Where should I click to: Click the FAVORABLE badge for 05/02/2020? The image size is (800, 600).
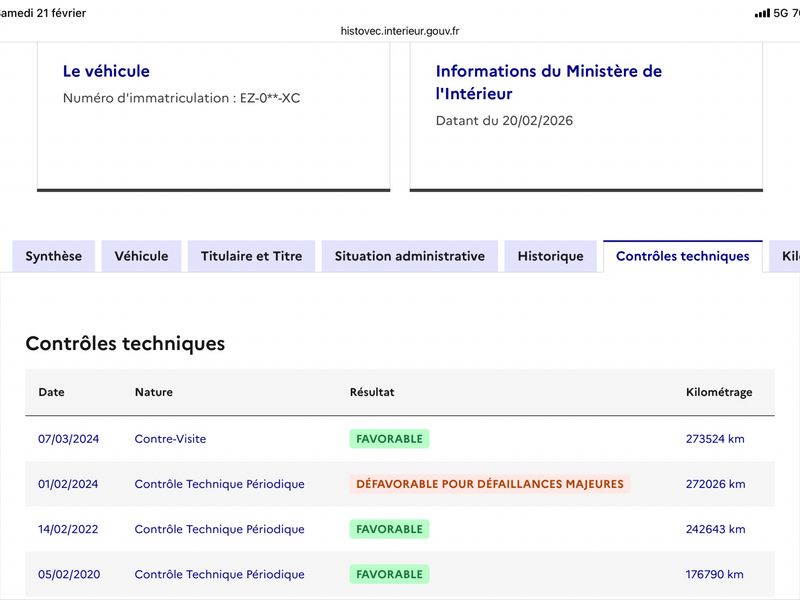389,574
